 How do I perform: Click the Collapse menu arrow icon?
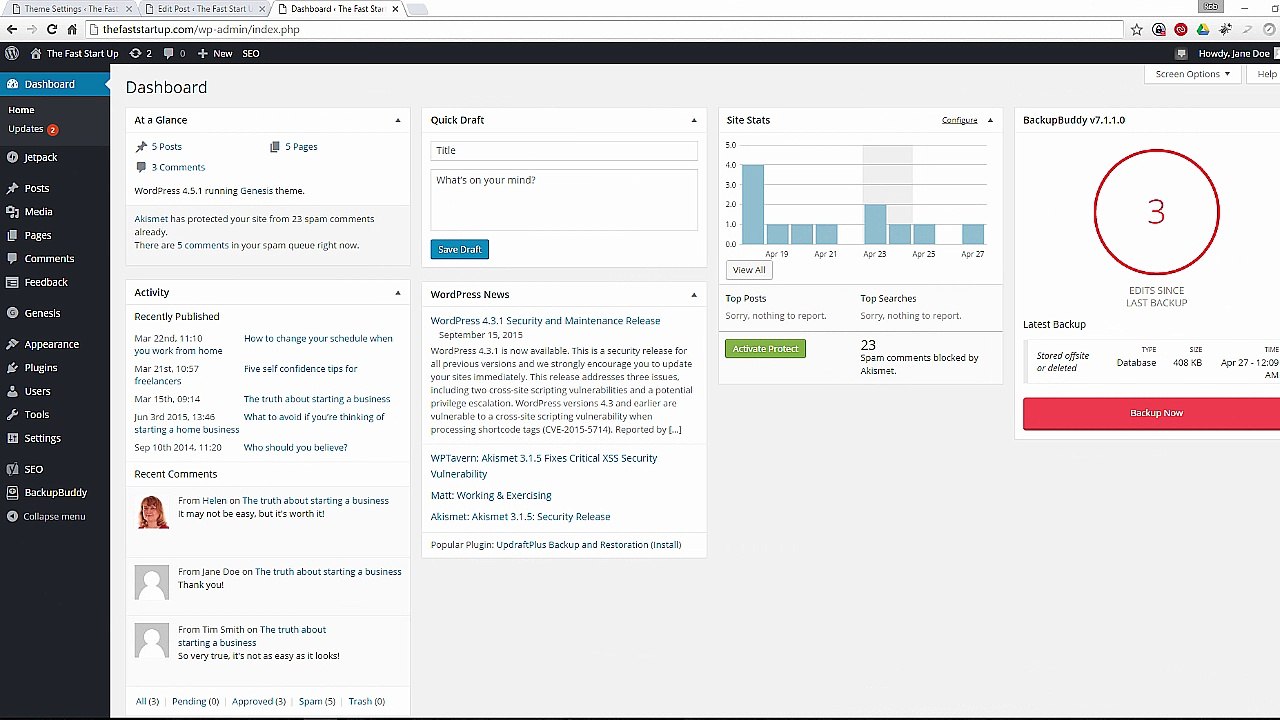tap(12, 516)
